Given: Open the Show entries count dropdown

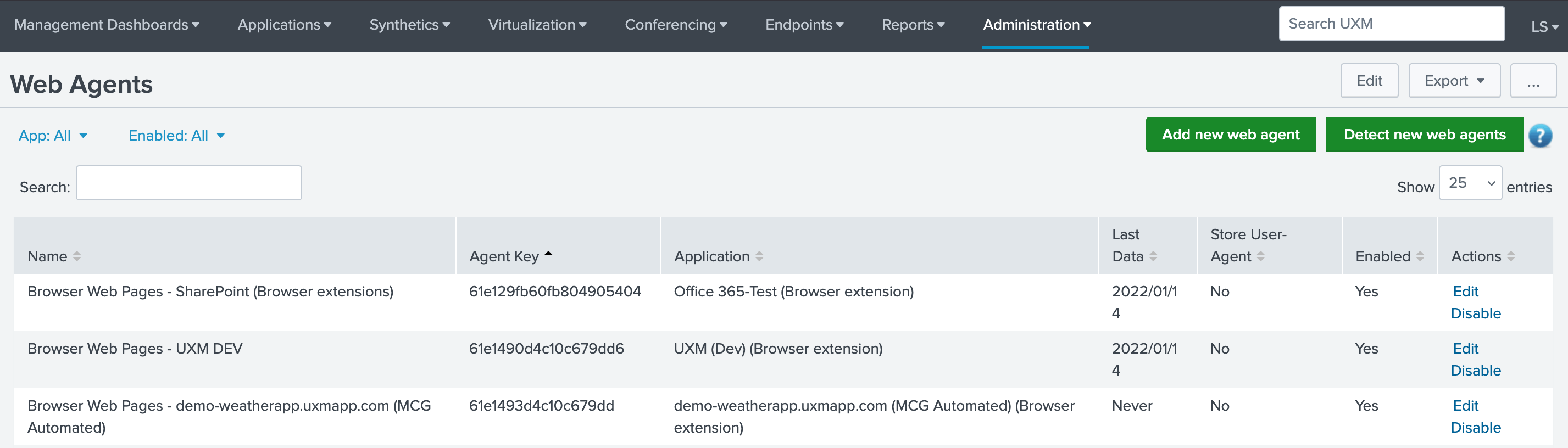Looking at the screenshot, I should [x=1470, y=183].
